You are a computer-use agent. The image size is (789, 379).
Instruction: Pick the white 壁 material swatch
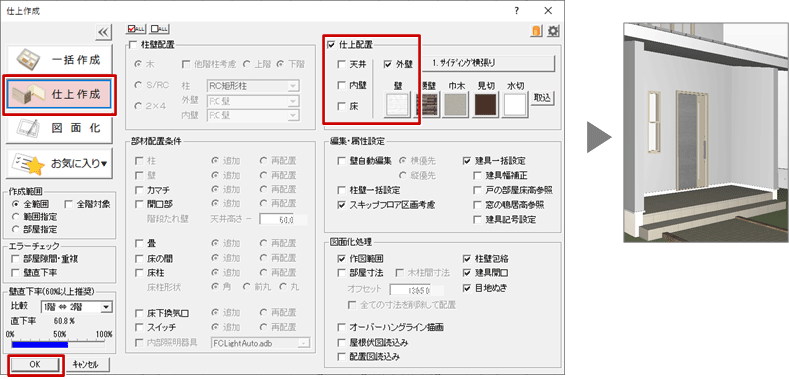[398, 104]
